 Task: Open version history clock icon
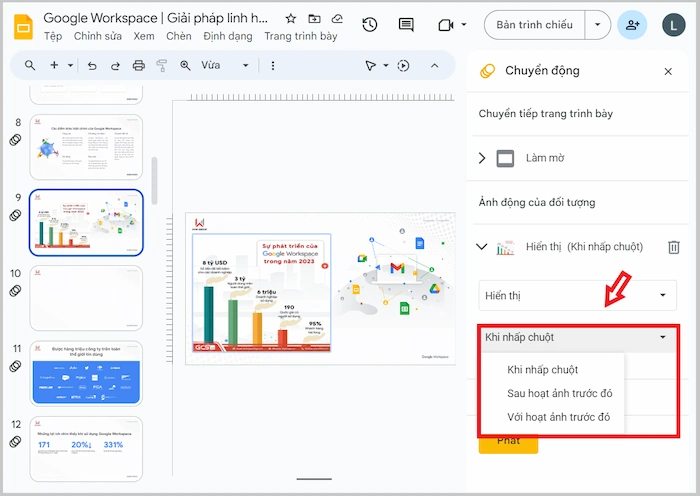[370, 25]
